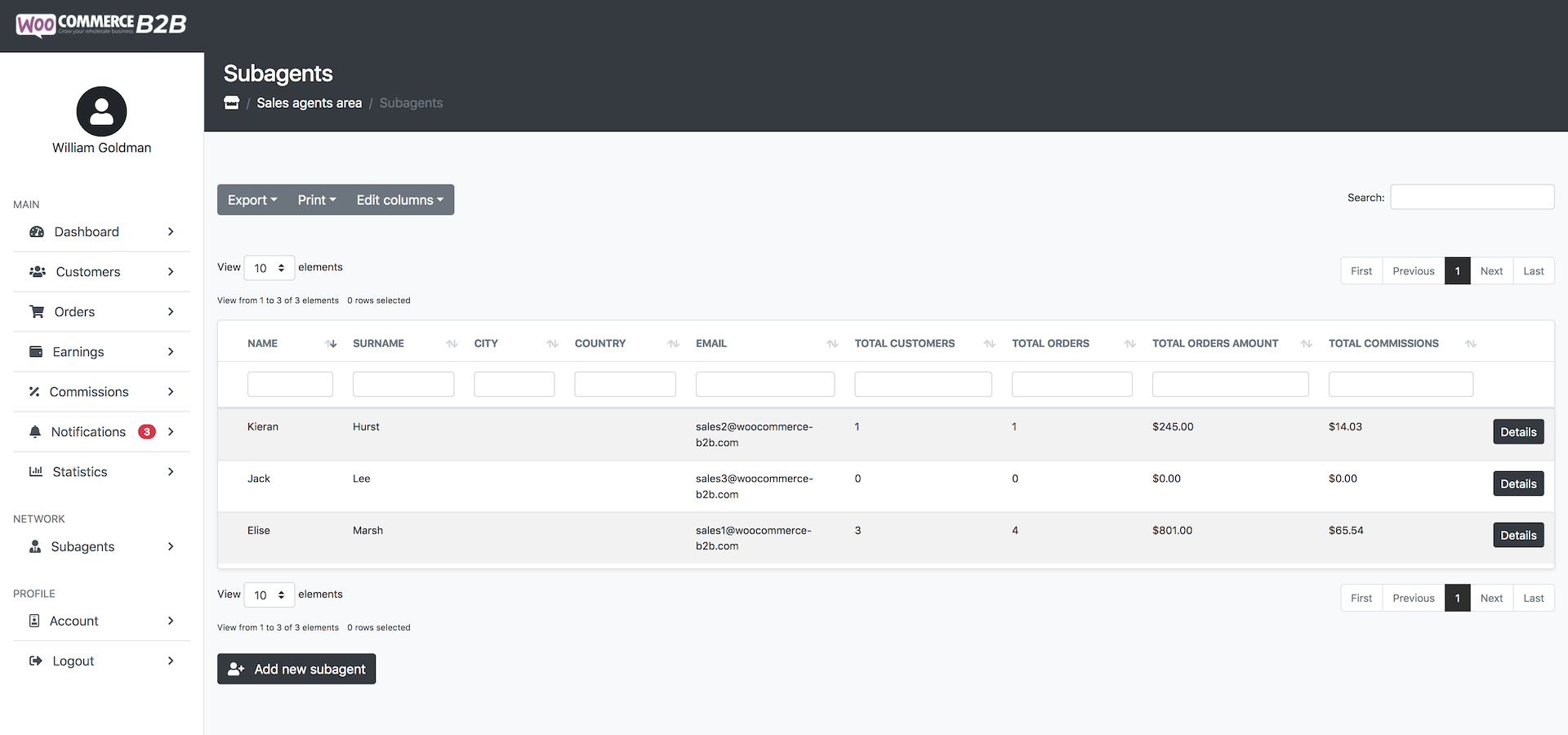Click the Customers group icon

click(38, 272)
